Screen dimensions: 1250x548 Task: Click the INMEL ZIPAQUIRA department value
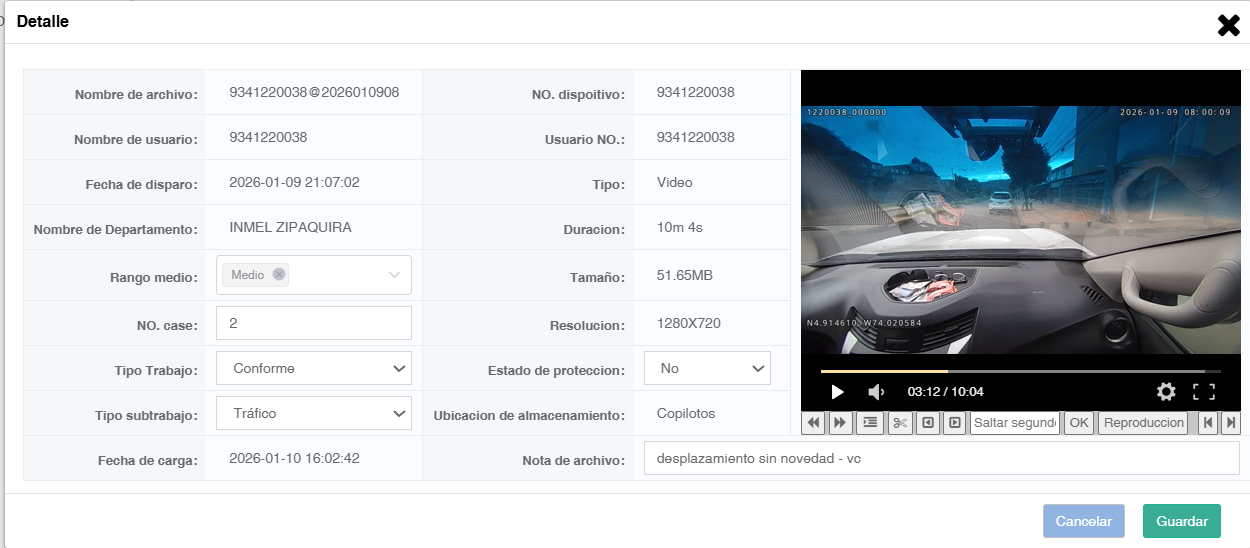(290, 227)
